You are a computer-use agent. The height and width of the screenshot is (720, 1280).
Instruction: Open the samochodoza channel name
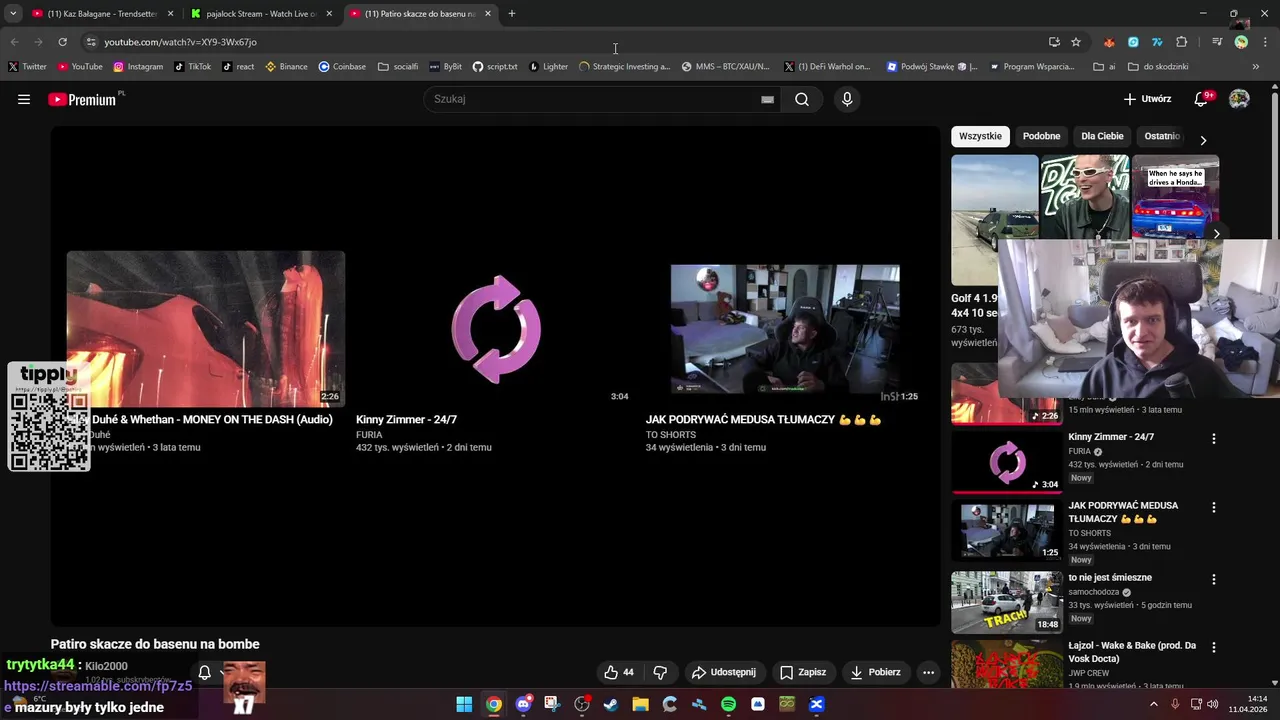pos(1094,592)
